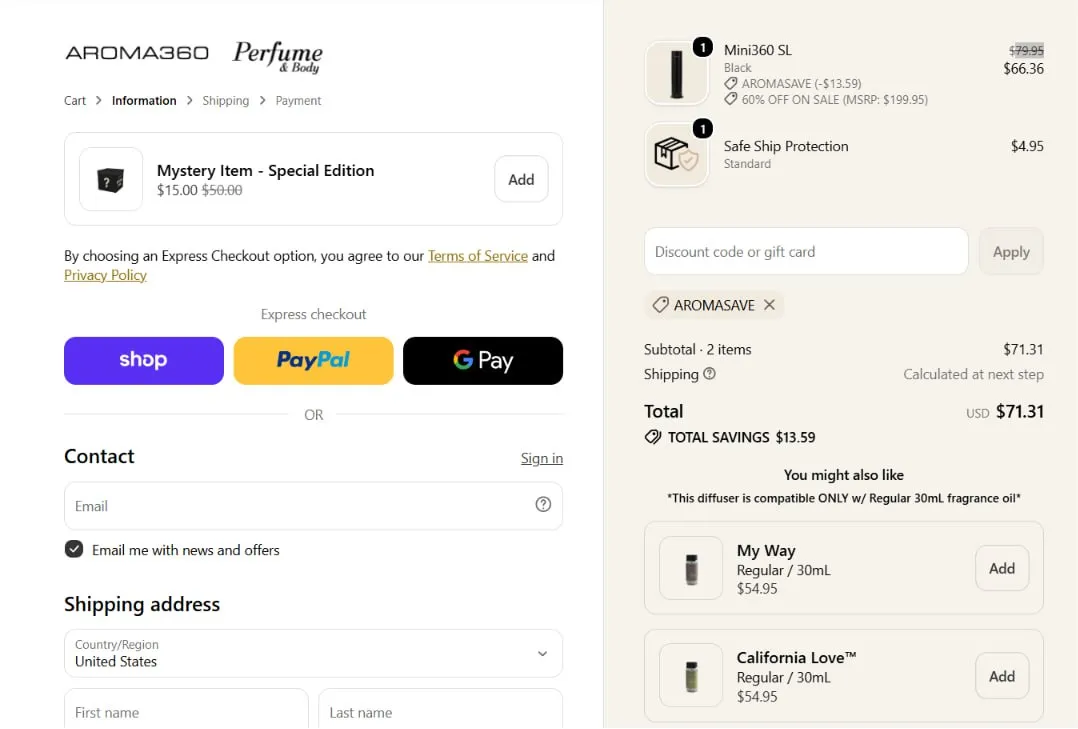
Task: Go back to Cart breadcrumb
Action: click(75, 100)
